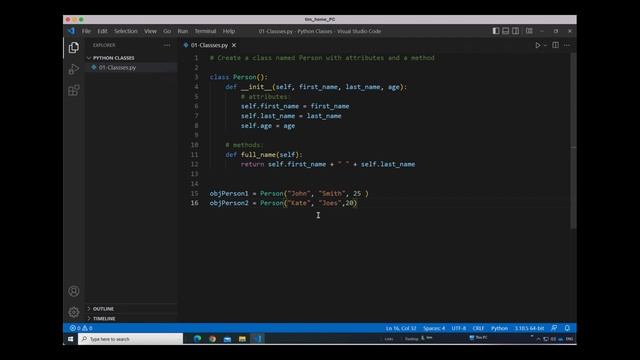Change indentation via Spaces: 4
The image size is (640, 360).
click(x=434, y=328)
